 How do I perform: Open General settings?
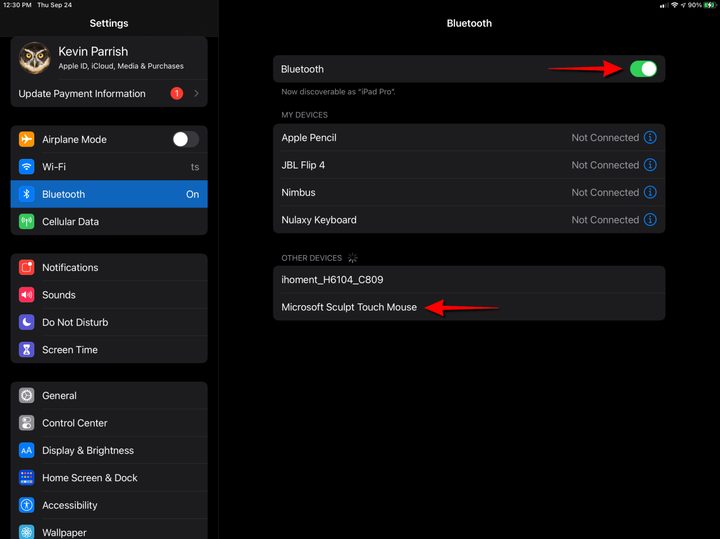pyautogui.click(x=109, y=395)
